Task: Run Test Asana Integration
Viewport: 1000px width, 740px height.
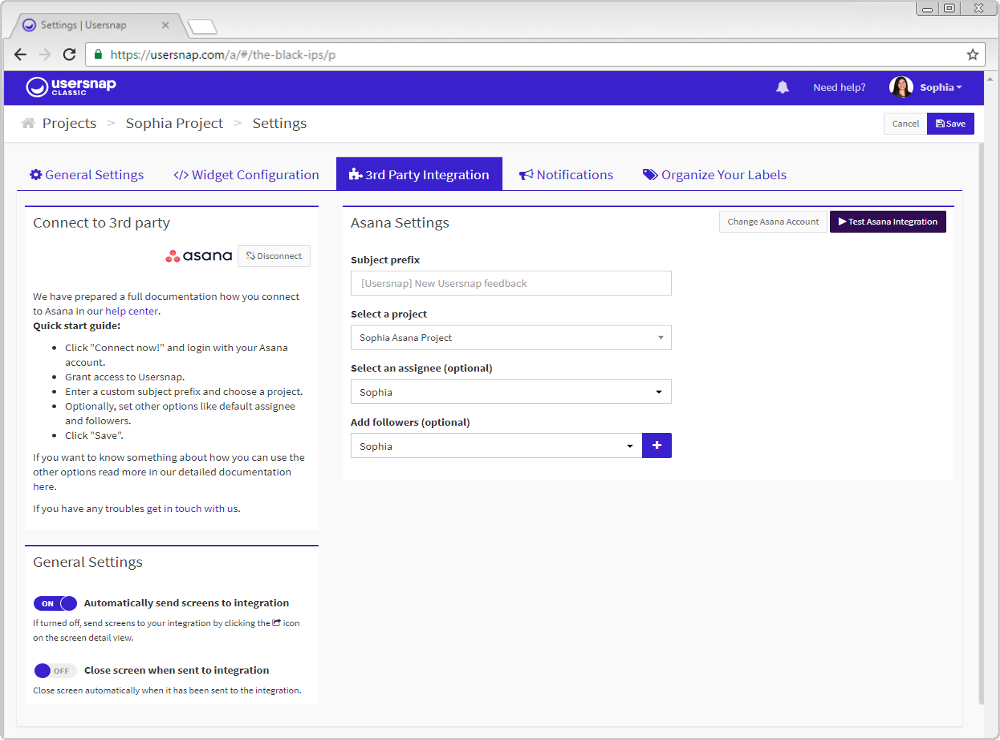Action: [888, 222]
